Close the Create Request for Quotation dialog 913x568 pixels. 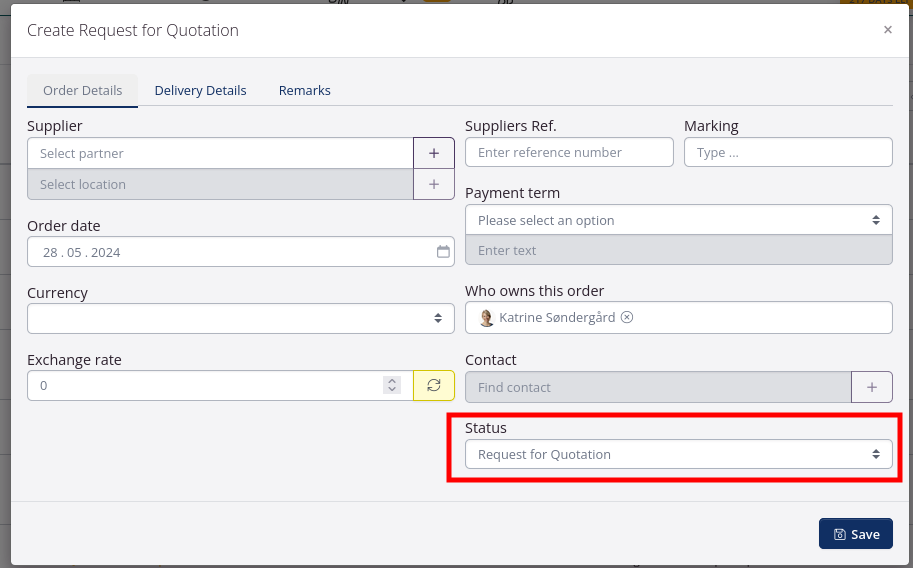tap(887, 30)
